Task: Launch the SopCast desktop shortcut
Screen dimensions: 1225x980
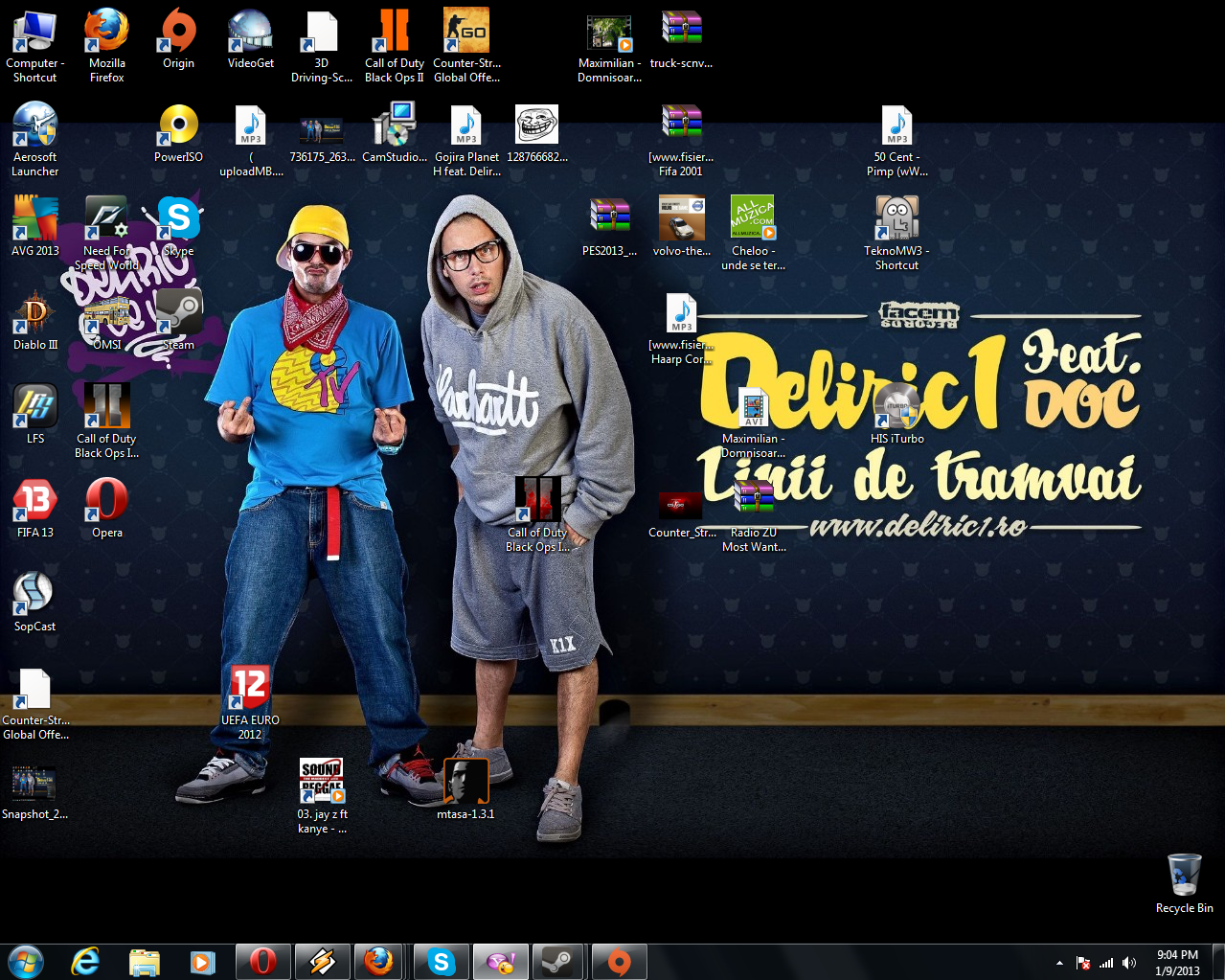Action: [x=34, y=602]
